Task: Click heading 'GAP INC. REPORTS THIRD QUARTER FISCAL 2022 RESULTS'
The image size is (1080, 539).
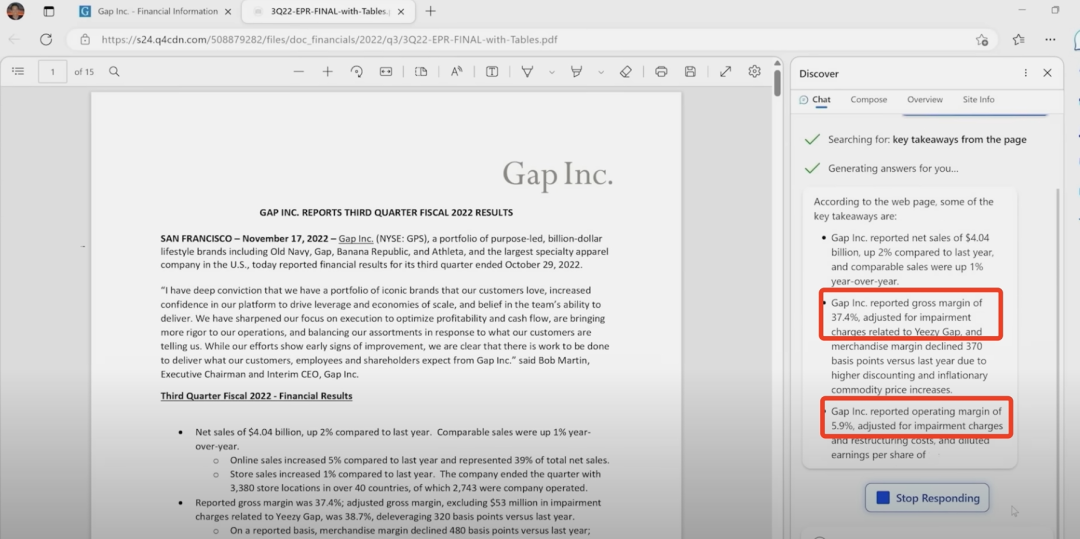Action: (386, 213)
